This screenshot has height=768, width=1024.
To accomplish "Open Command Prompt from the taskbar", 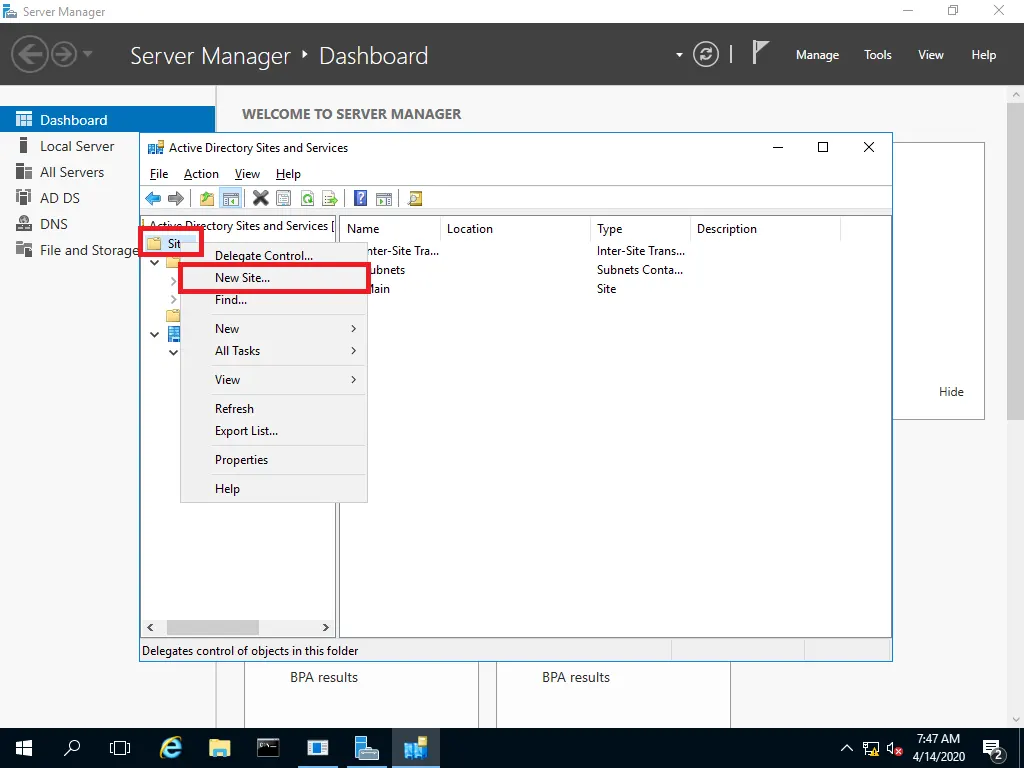I will click(268, 748).
